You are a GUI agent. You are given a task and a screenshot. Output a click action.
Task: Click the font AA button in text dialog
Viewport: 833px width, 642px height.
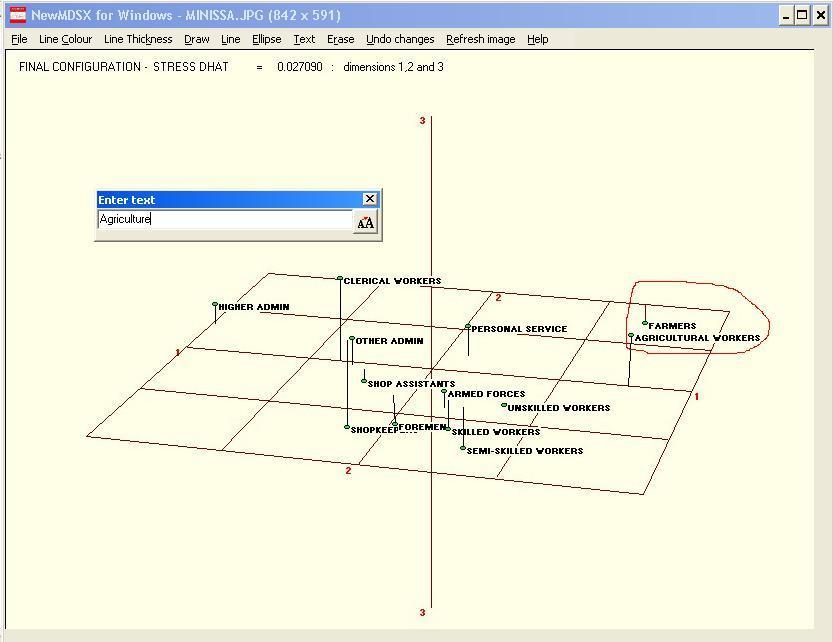click(x=365, y=223)
